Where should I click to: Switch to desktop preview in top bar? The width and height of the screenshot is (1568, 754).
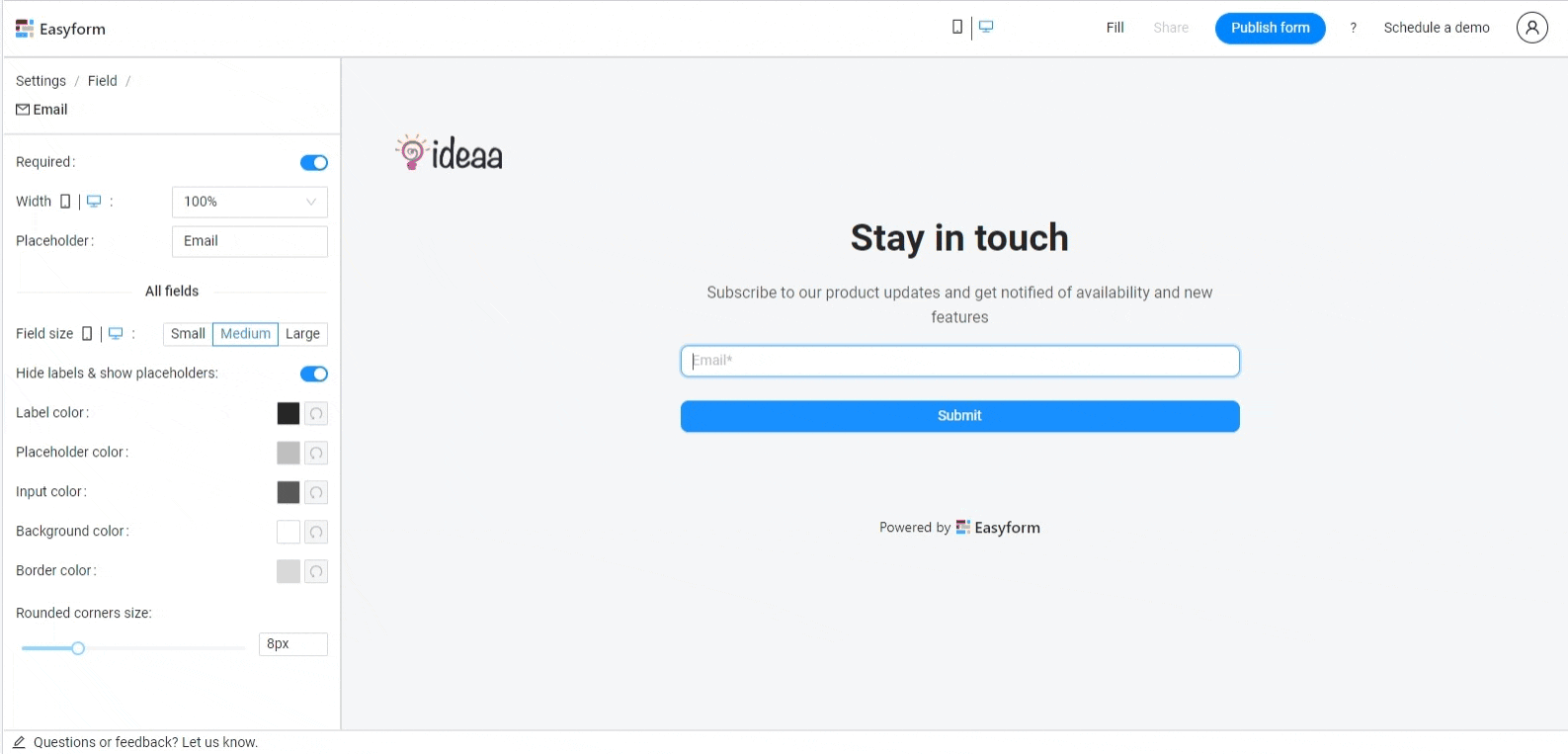point(986,28)
